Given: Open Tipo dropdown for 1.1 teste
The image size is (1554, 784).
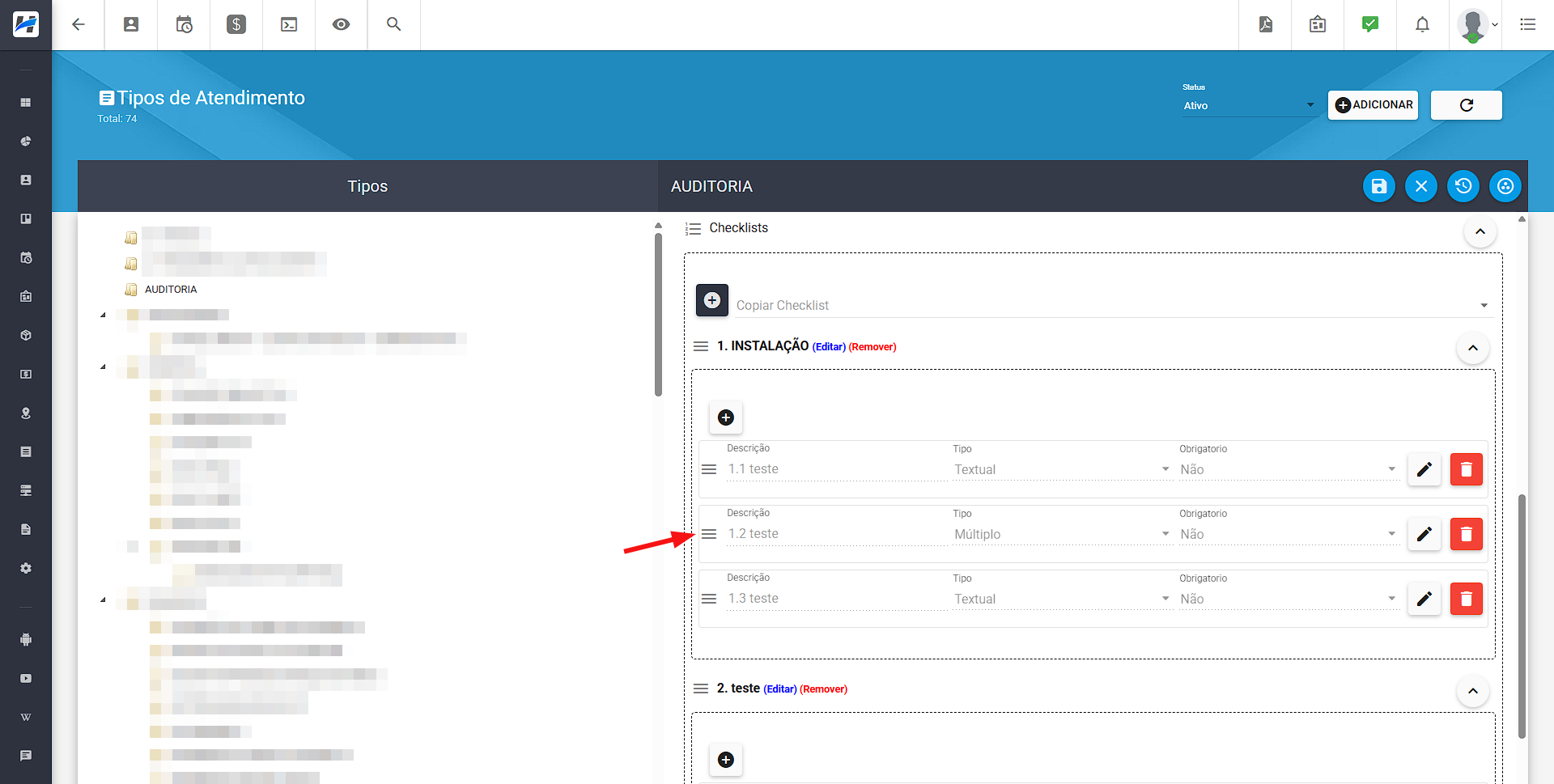Looking at the screenshot, I should 1062,469.
